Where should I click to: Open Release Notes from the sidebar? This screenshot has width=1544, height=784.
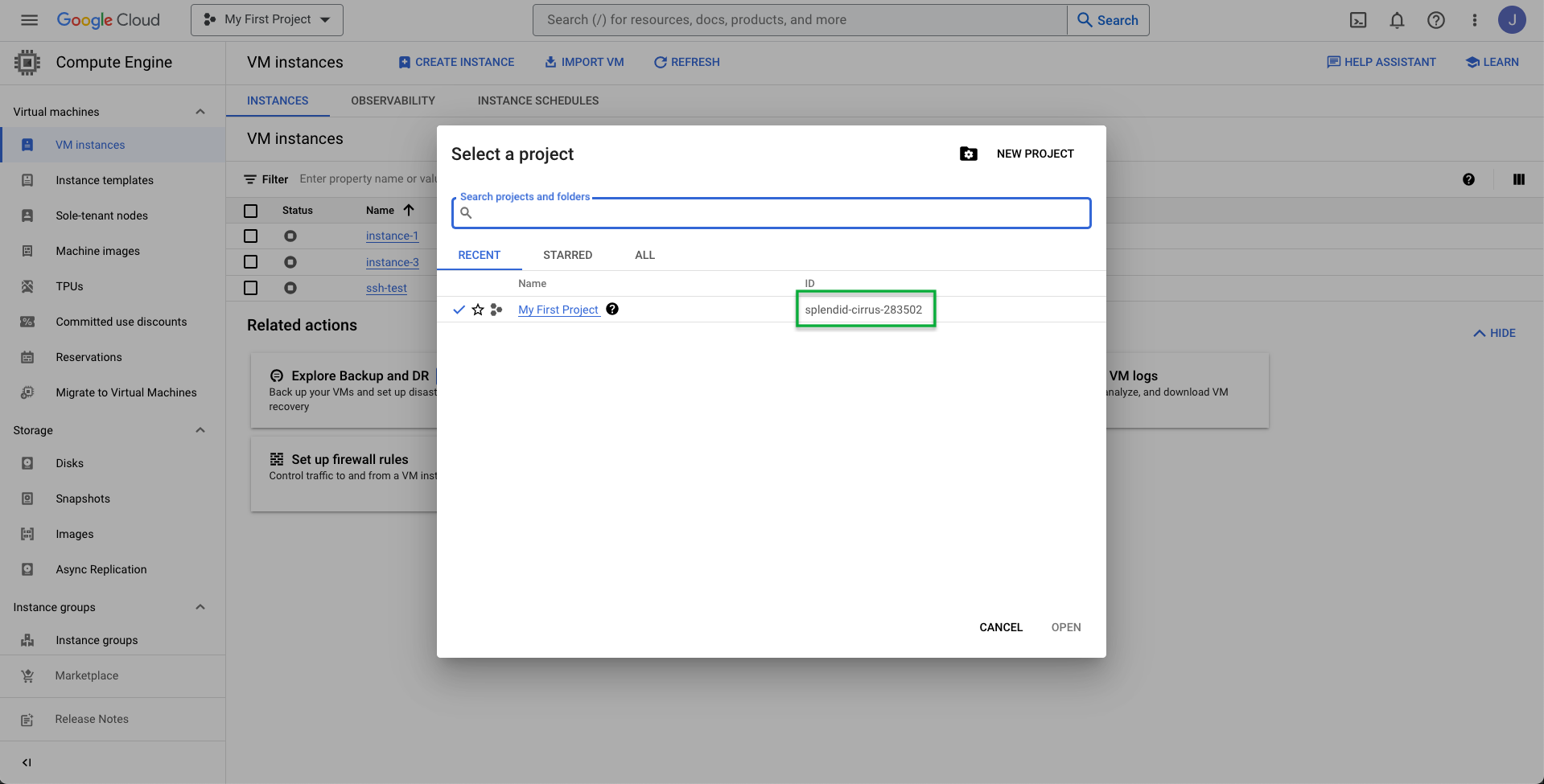tap(113, 719)
